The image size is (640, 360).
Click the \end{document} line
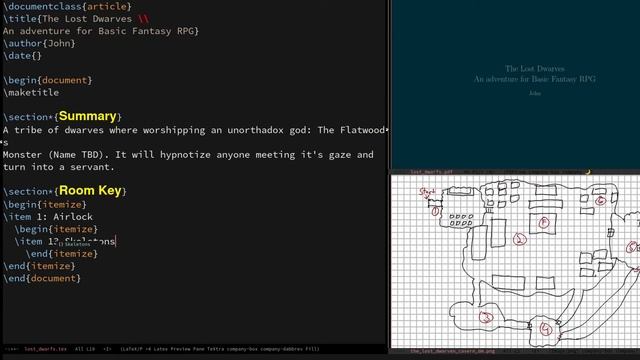(42, 278)
